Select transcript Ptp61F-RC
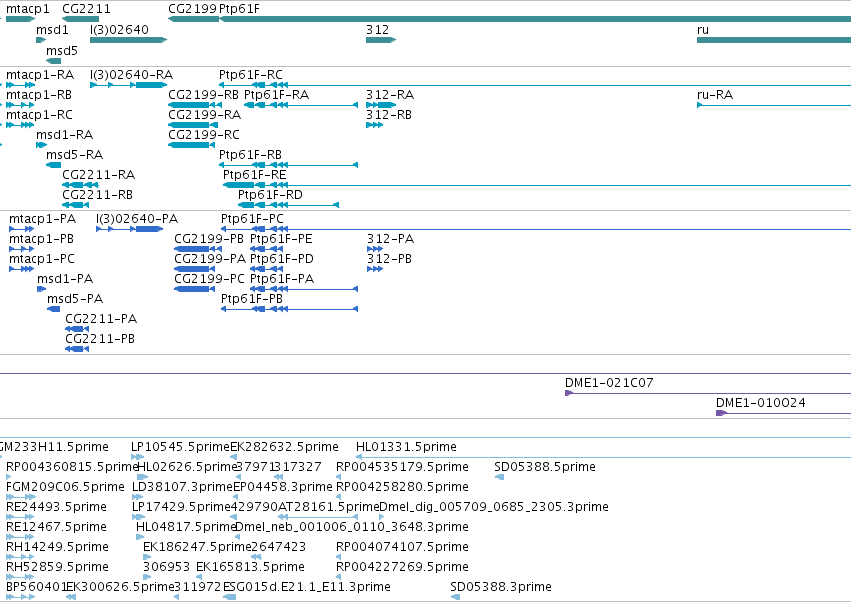The height and width of the screenshot is (602, 851). (251, 74)
